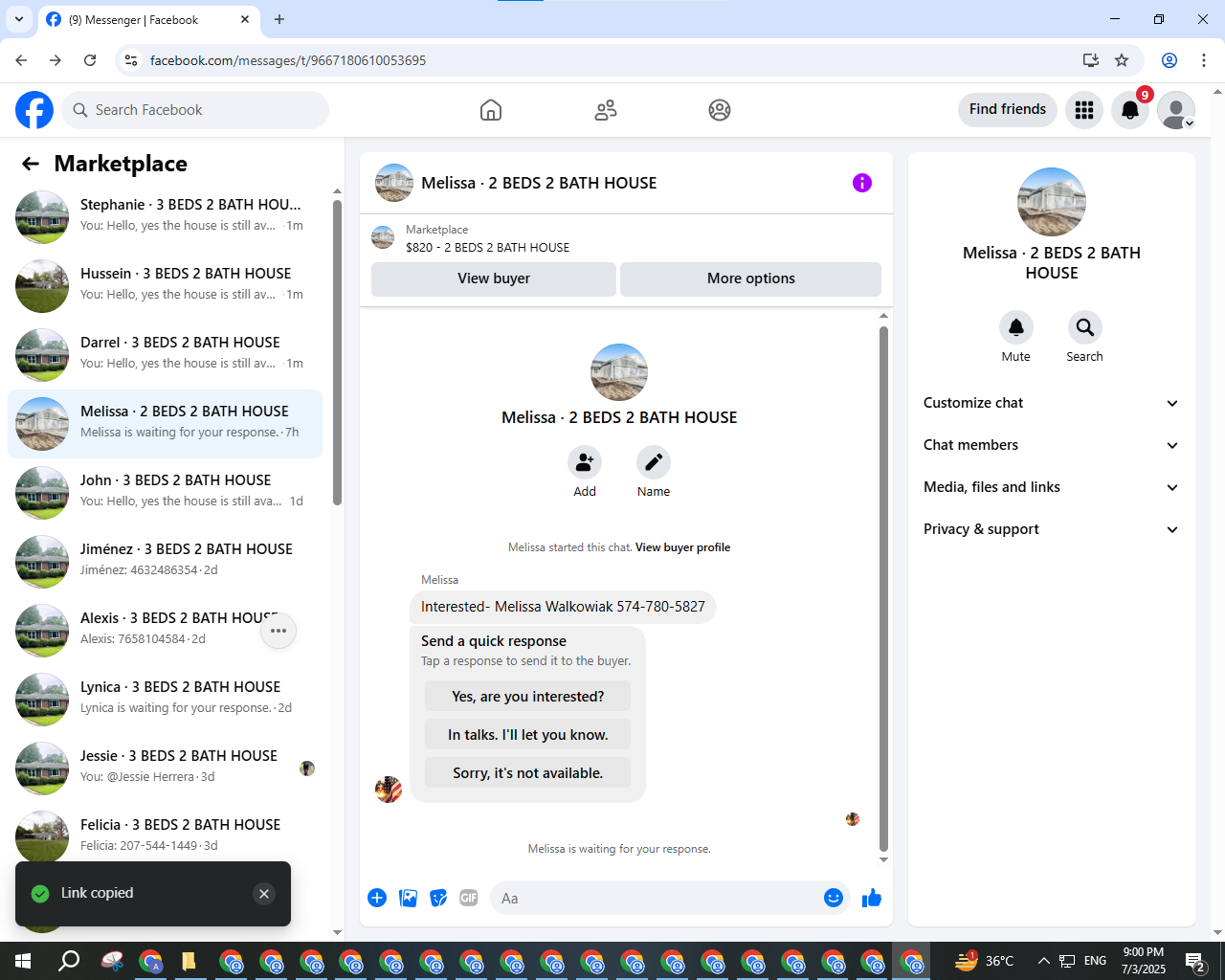Click the Aa message input field

pyautogui.click(x=656, y=898)
